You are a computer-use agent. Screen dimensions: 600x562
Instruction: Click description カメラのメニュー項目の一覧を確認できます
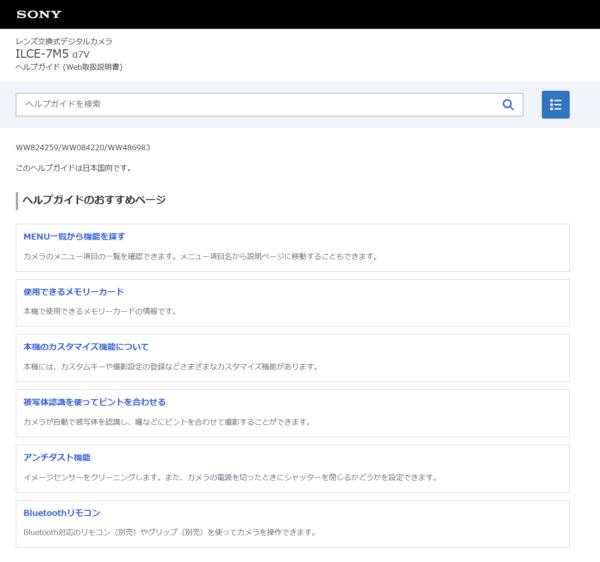point(200,256)
